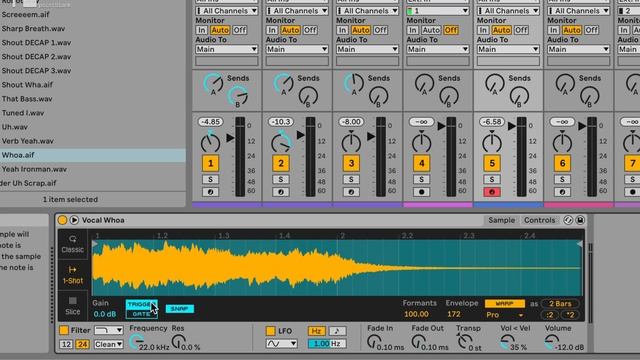Screen dimensions: 640x360
Task: Toggle the SNAP button
Action: pos(180,309)
